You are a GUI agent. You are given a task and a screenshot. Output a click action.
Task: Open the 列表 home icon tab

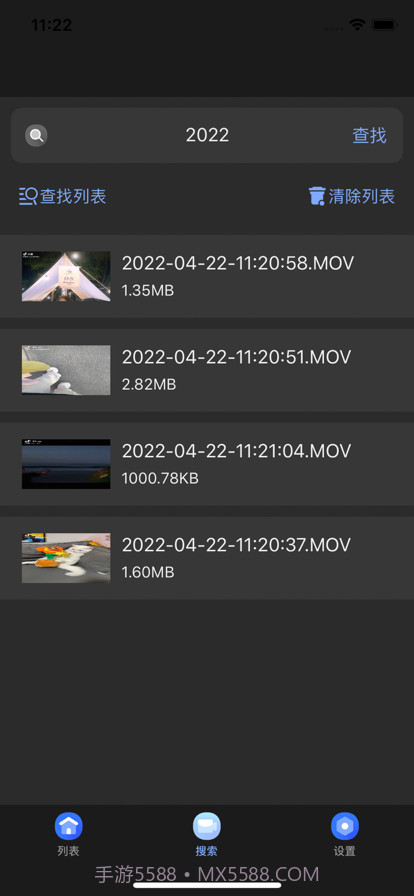[x=69, y=826]
